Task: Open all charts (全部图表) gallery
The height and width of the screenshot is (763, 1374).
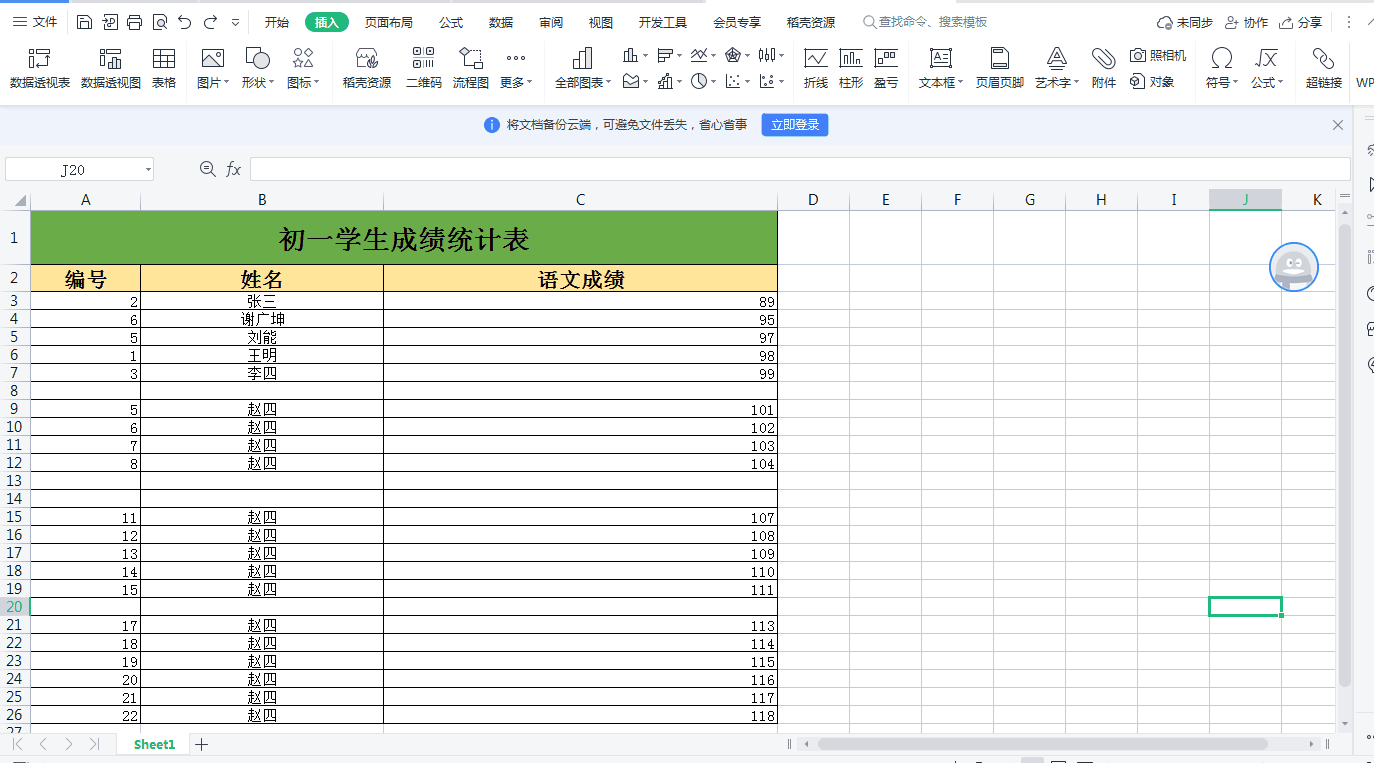Action: (583, 68)
